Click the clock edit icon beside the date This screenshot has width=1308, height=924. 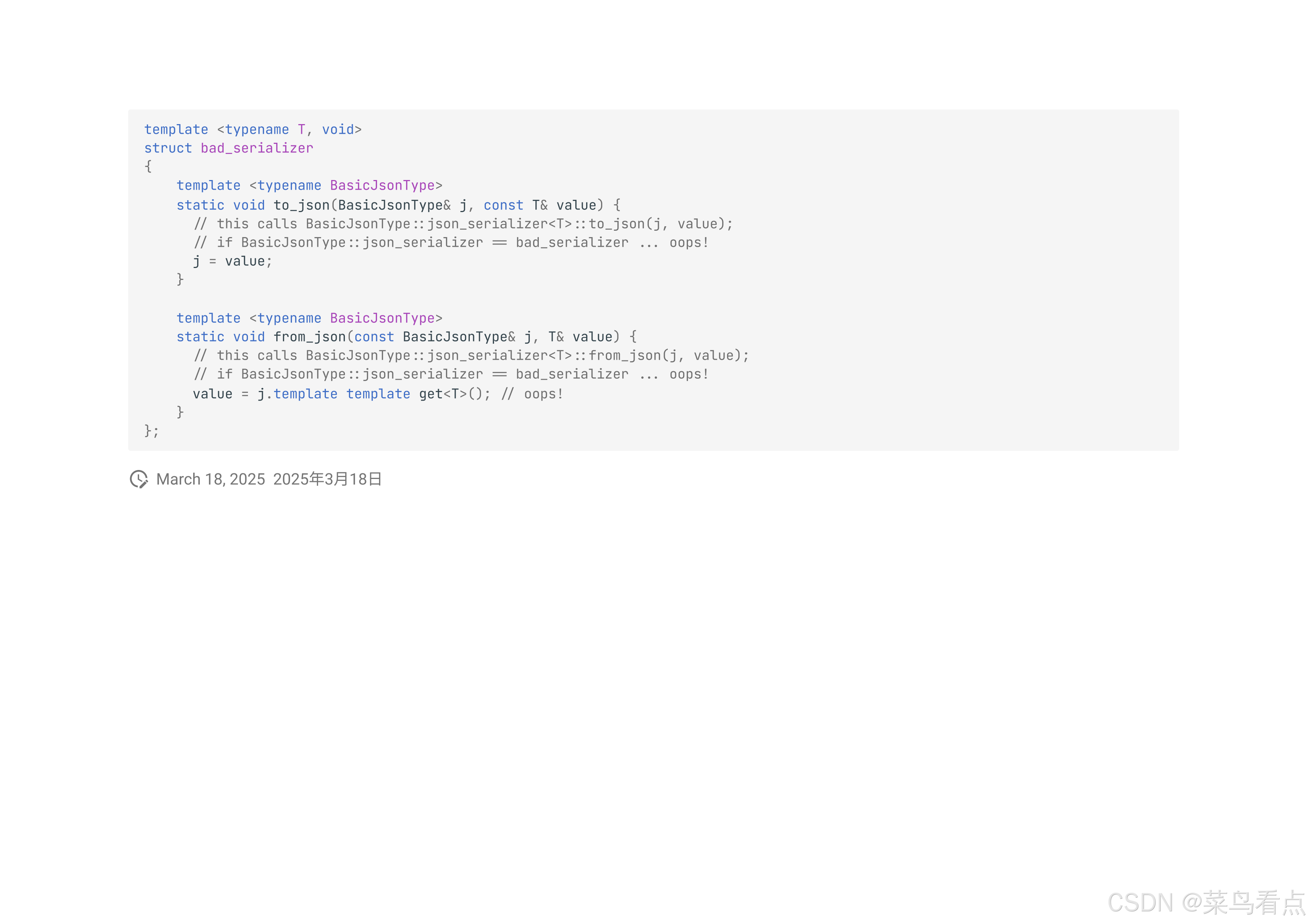(x=138, y=479)
